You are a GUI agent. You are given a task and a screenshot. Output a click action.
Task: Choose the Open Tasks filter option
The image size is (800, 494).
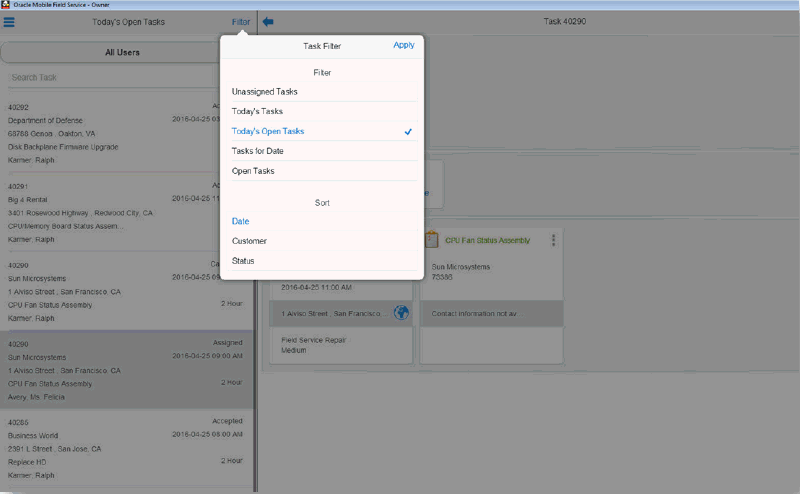322,171
